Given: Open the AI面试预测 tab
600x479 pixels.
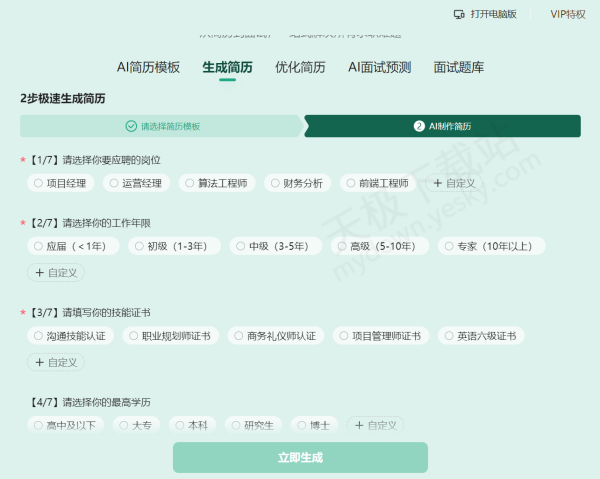Looking at the screenshot, I should pos(379,68).
